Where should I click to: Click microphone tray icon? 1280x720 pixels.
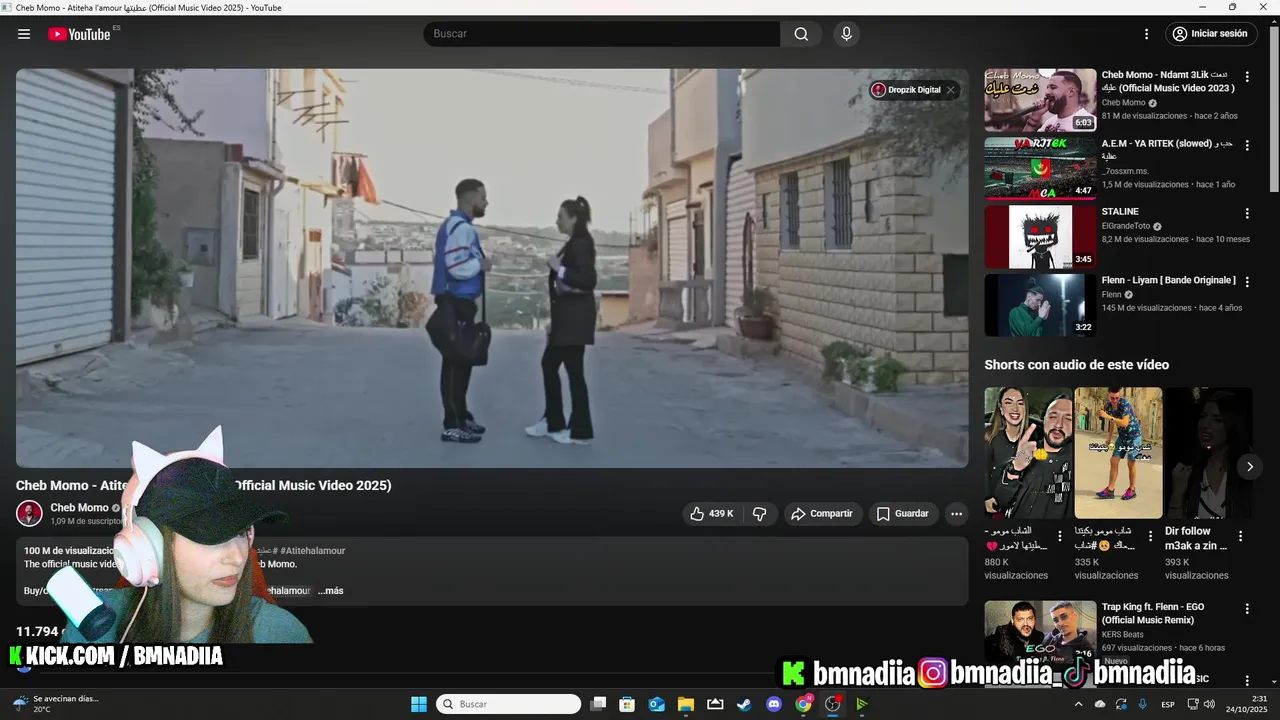click(1142, 704)
